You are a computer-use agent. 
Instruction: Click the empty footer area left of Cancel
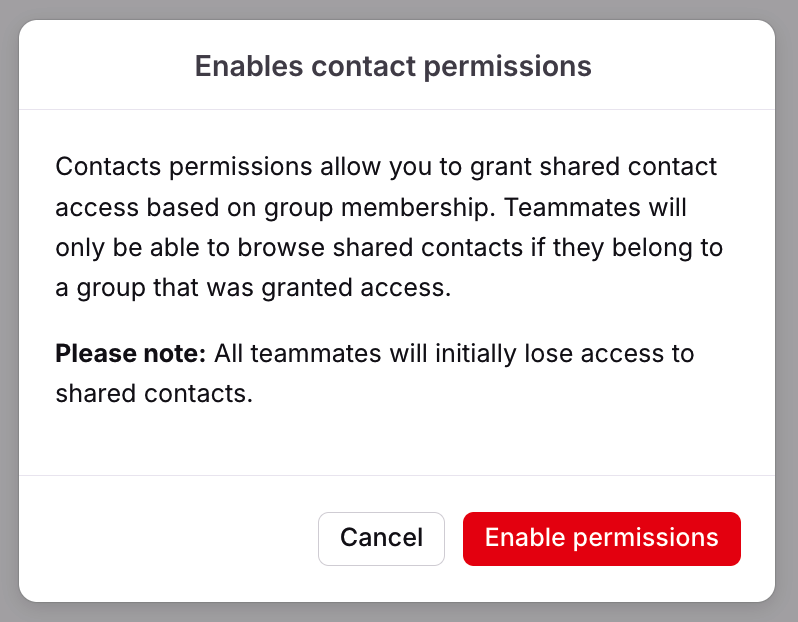170,538
